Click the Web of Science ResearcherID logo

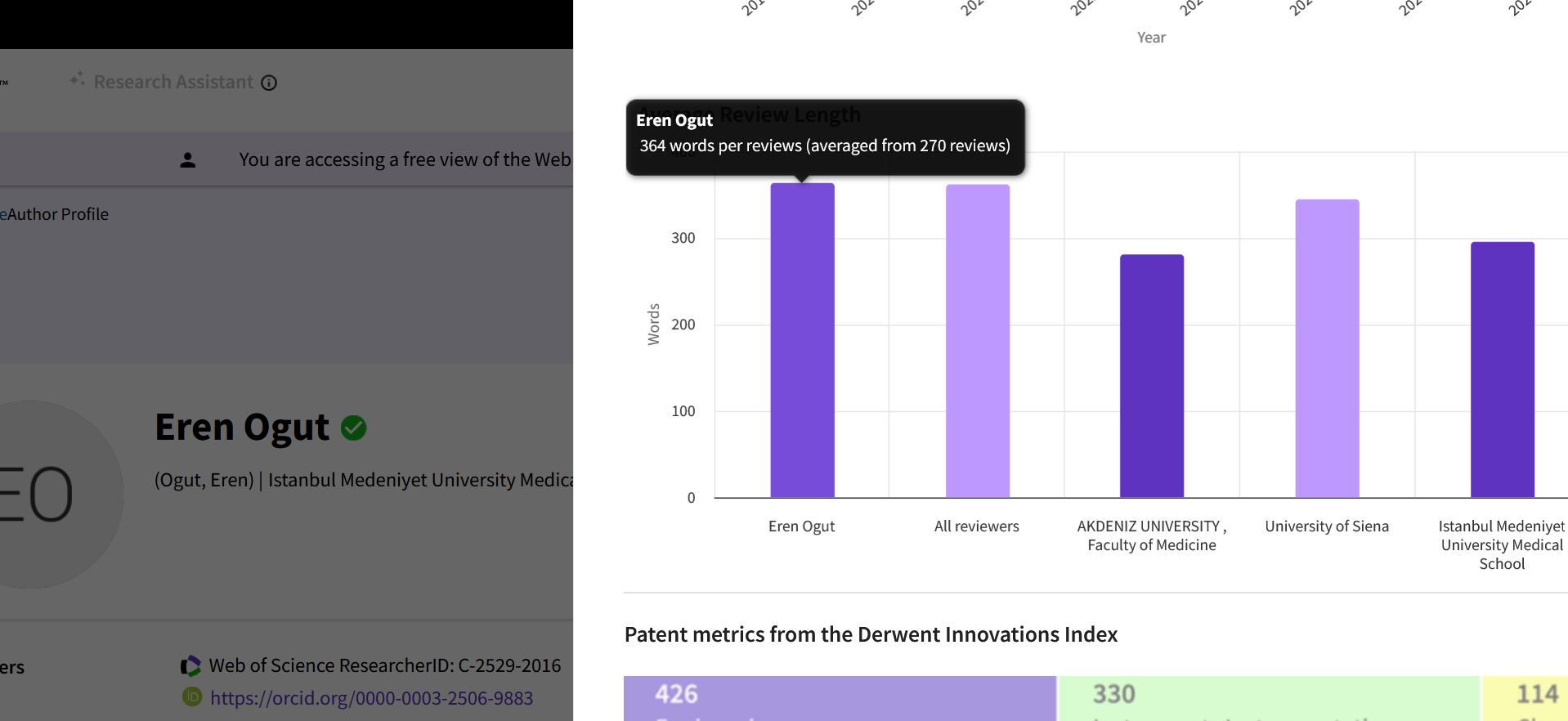(191, 666)
